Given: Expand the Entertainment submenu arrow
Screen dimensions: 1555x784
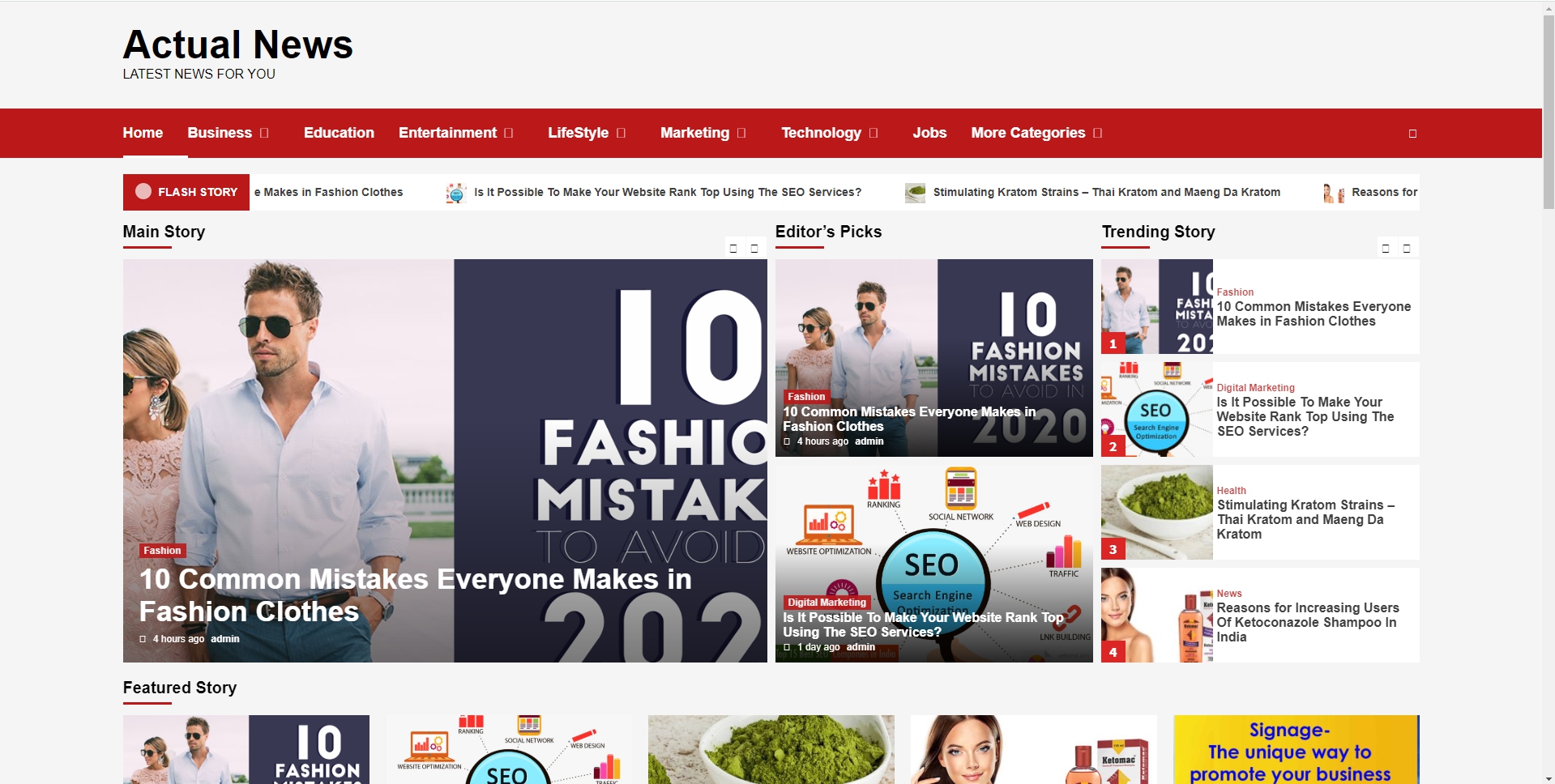Looking at the screenshot, I should click(509, 134).
